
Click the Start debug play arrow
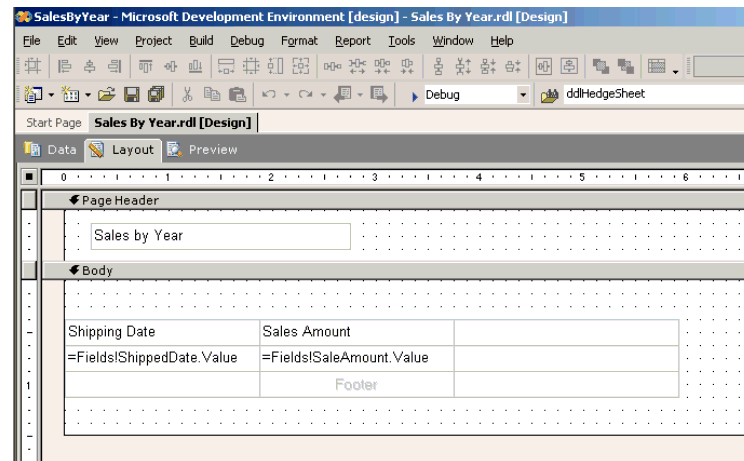(x=415, y=95)
